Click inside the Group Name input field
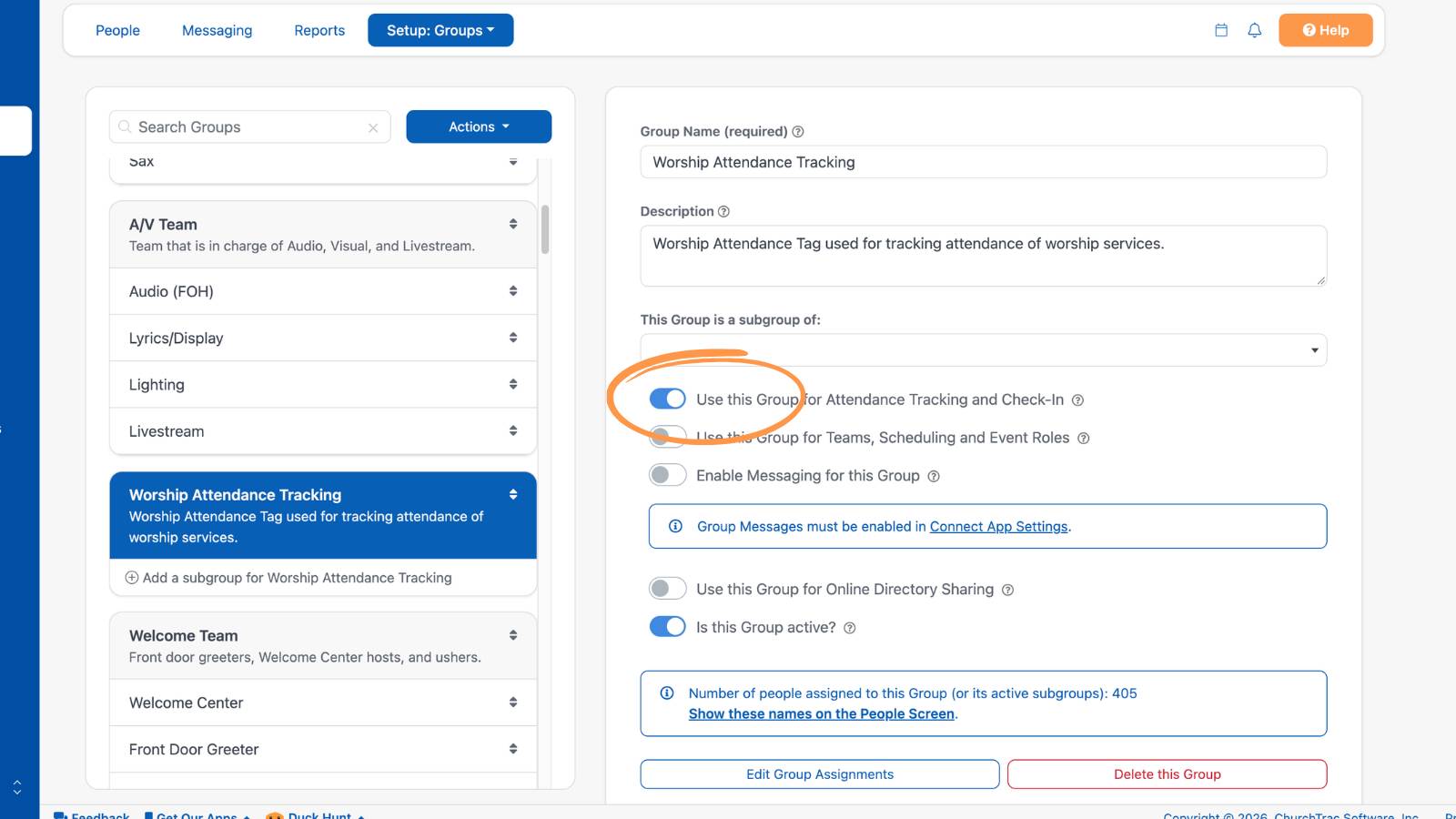 click(983, 162)
